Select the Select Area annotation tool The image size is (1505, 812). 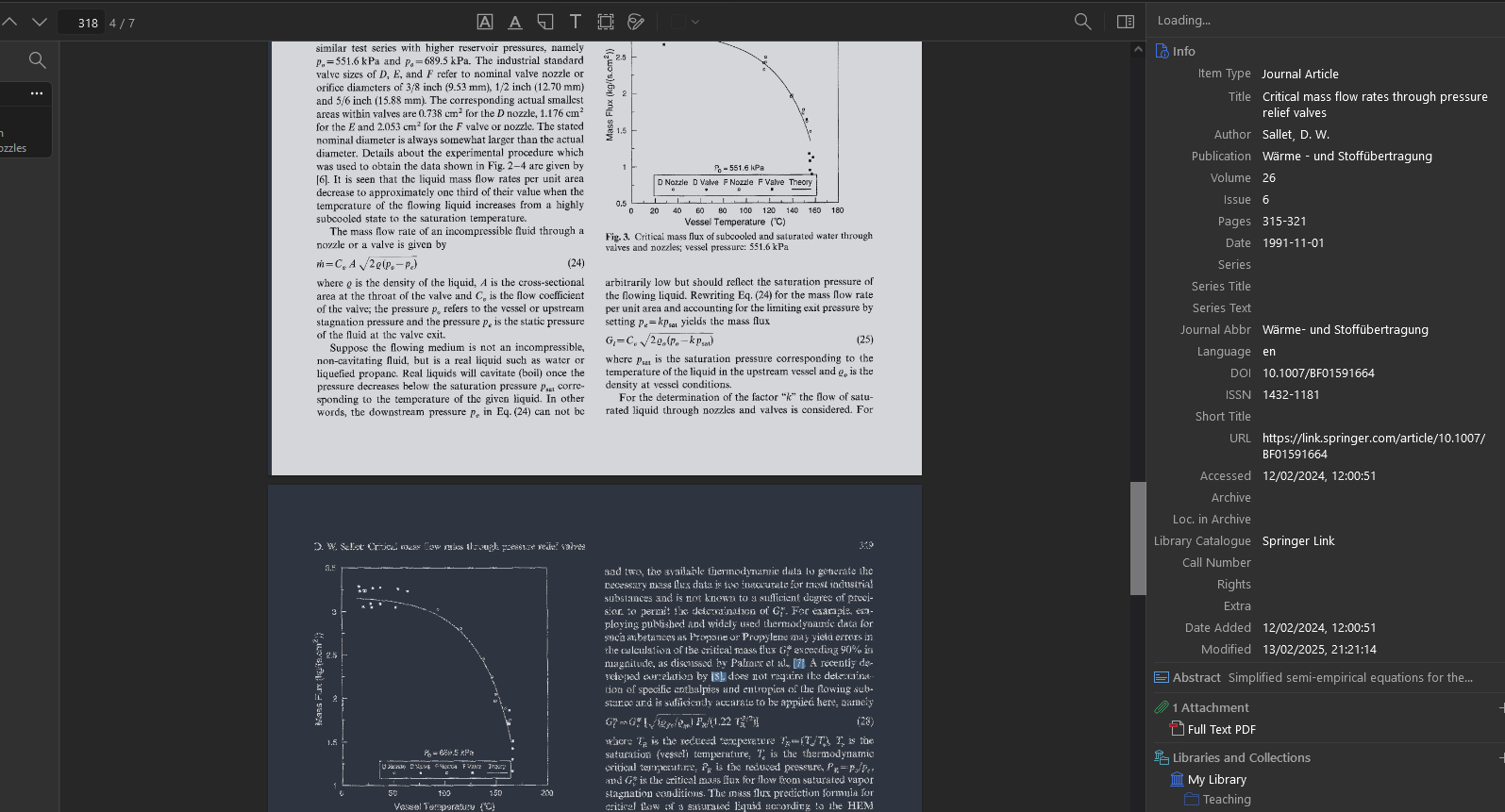click(606, 22)
